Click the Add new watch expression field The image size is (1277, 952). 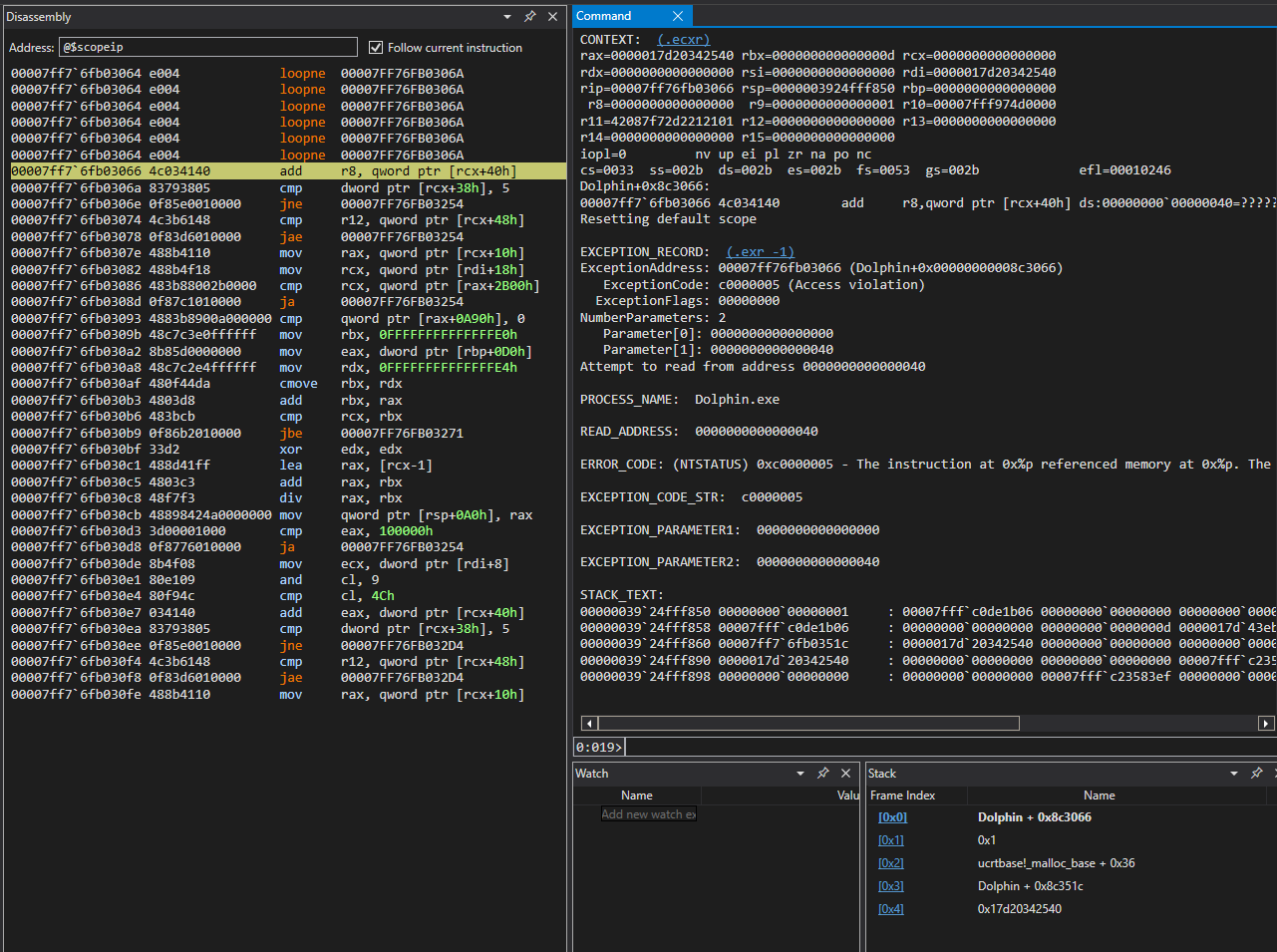[648, 814]
